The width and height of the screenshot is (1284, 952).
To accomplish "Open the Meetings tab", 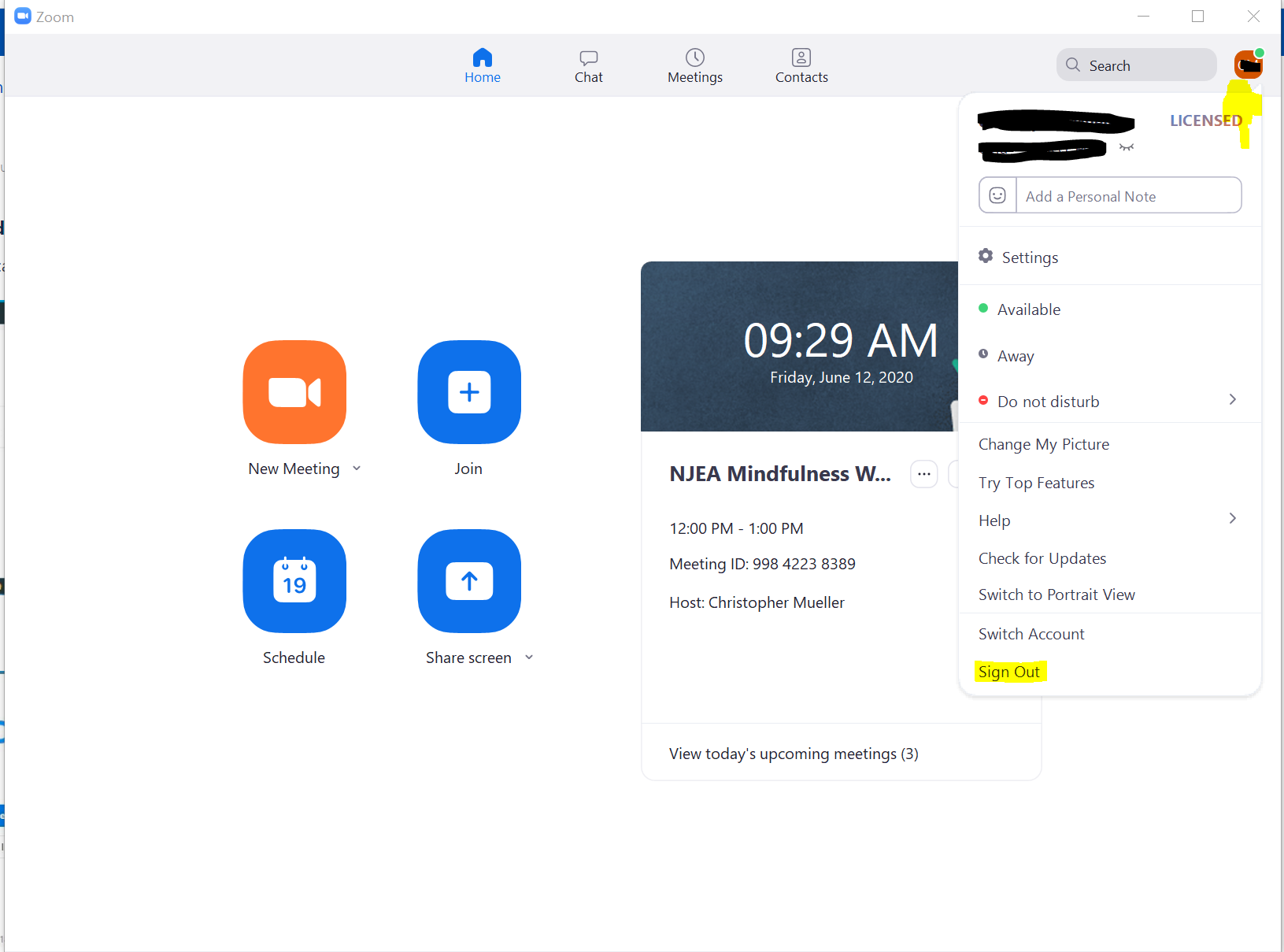I will tap(695, 66).
